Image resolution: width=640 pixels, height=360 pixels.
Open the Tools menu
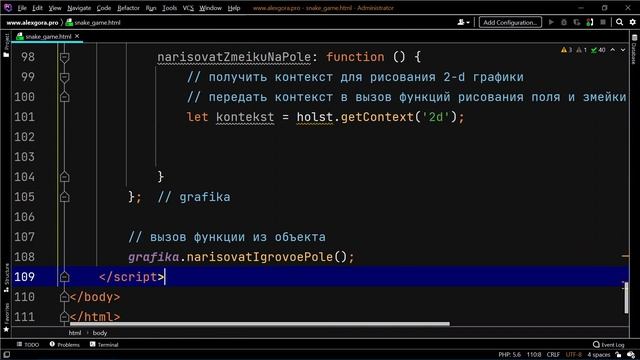click(x=169, y=8)
